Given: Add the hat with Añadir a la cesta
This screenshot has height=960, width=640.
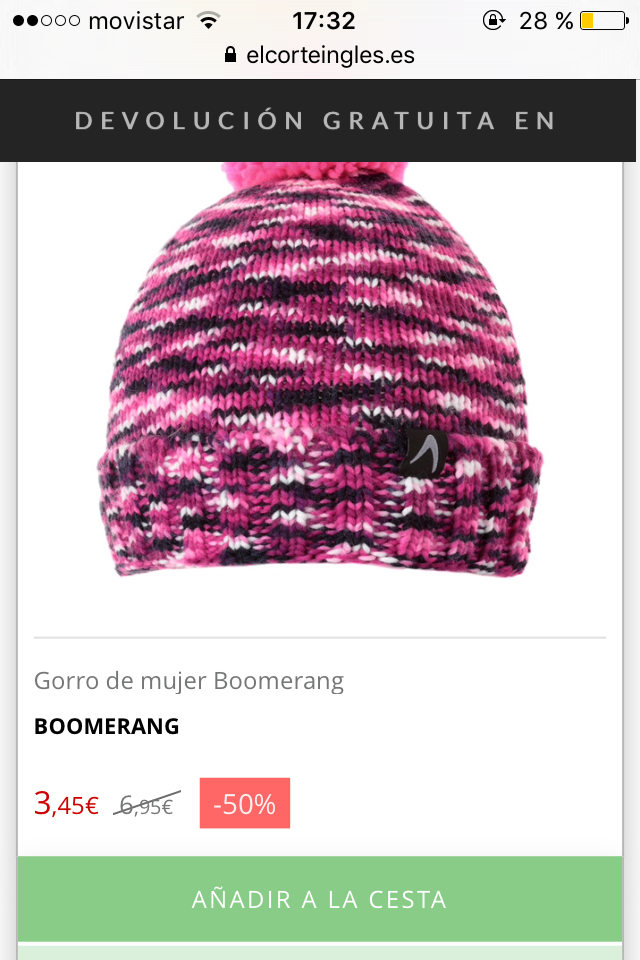Looking at the screenshot, I should (320, 899).
